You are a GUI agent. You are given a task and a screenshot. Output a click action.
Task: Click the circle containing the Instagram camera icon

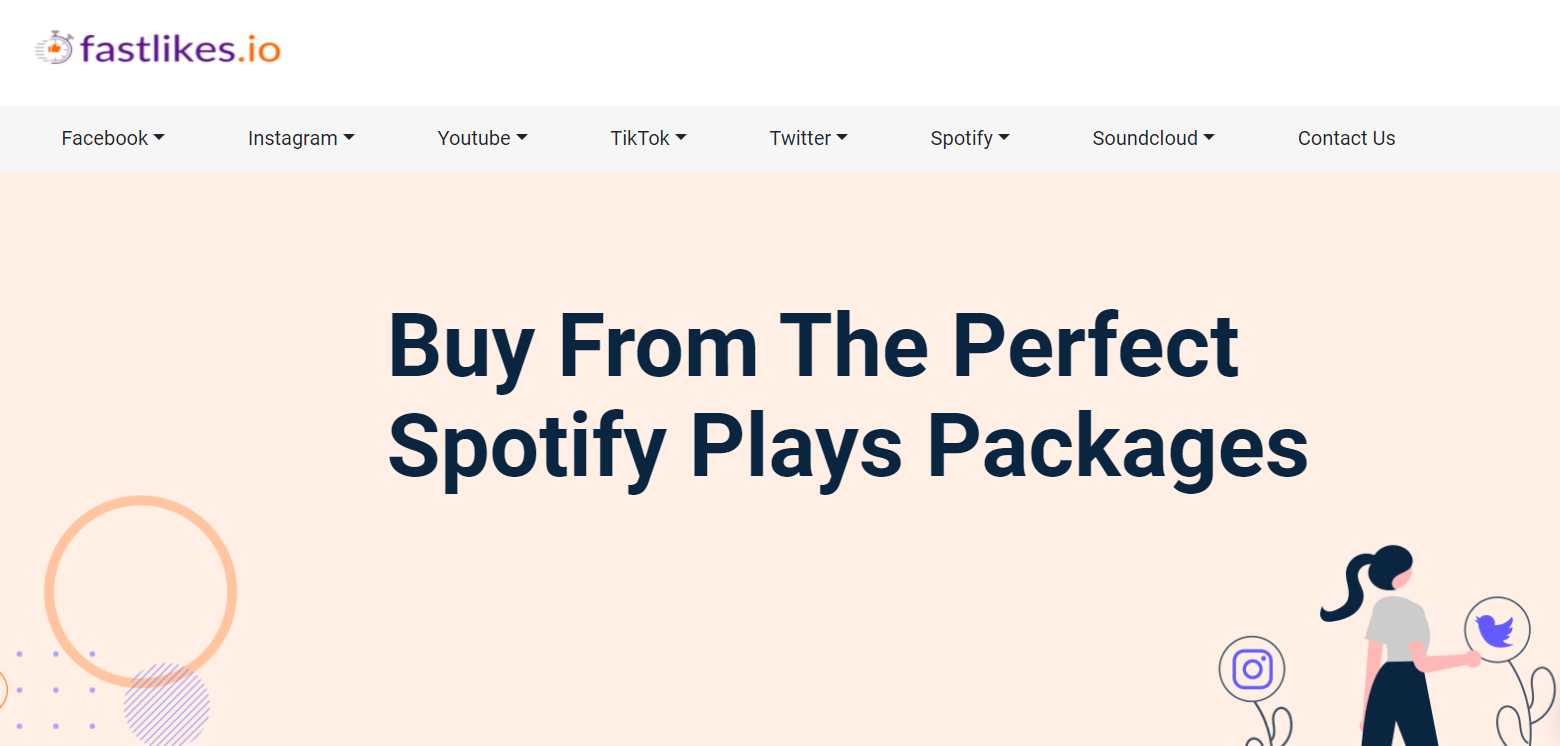(x=1251, y=668)
